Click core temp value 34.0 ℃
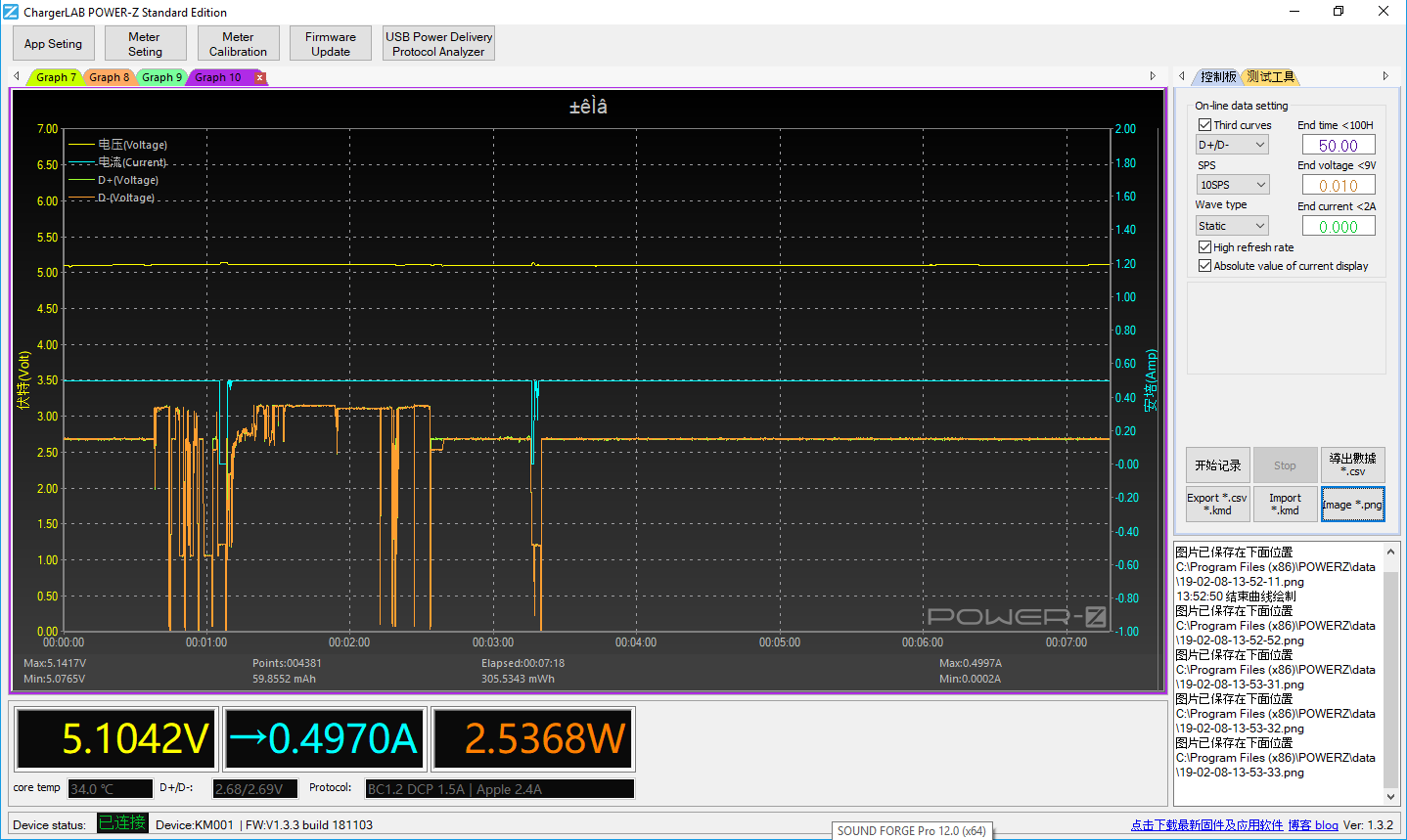The image size is (1407, 840). pos(111,789)
